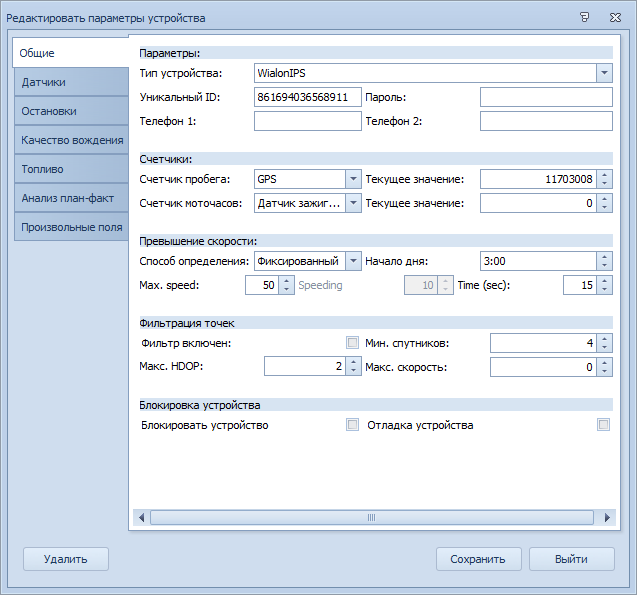Screen dimensions: 637x595
Task: Click the pin icon in title bar
Action: click(x=584, y=17)
